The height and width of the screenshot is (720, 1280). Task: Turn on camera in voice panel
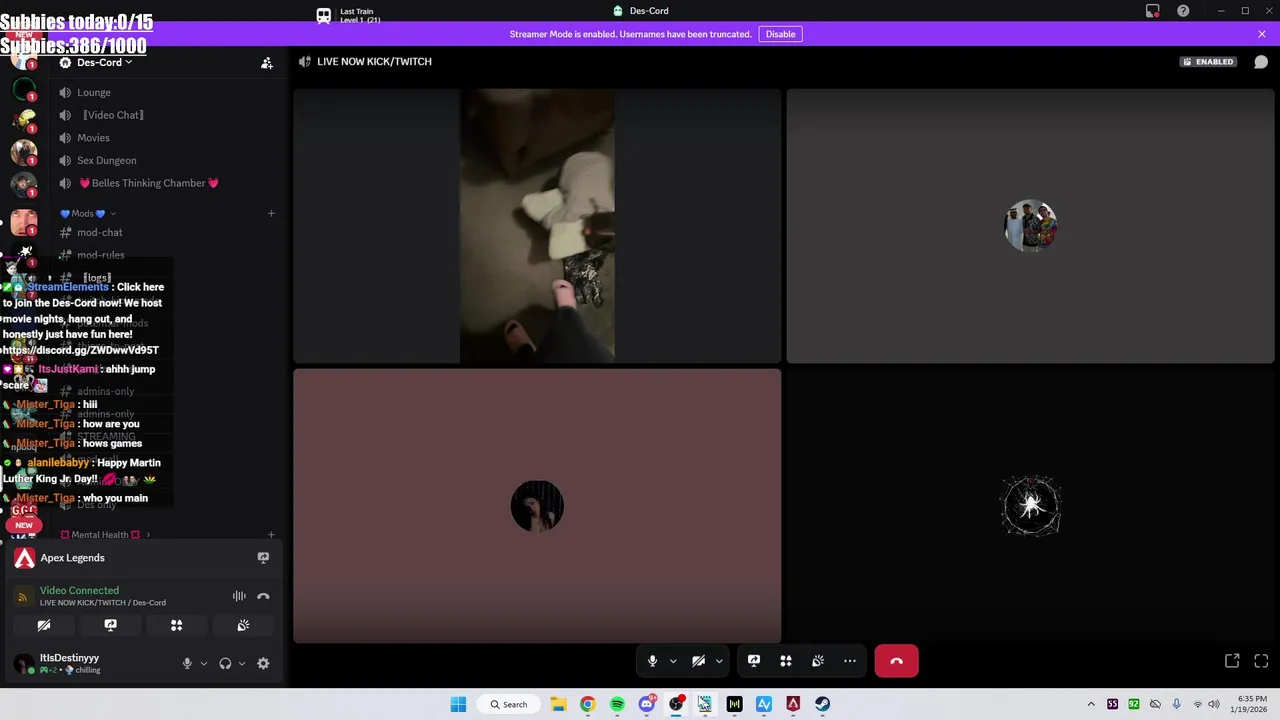pos(44,625)
